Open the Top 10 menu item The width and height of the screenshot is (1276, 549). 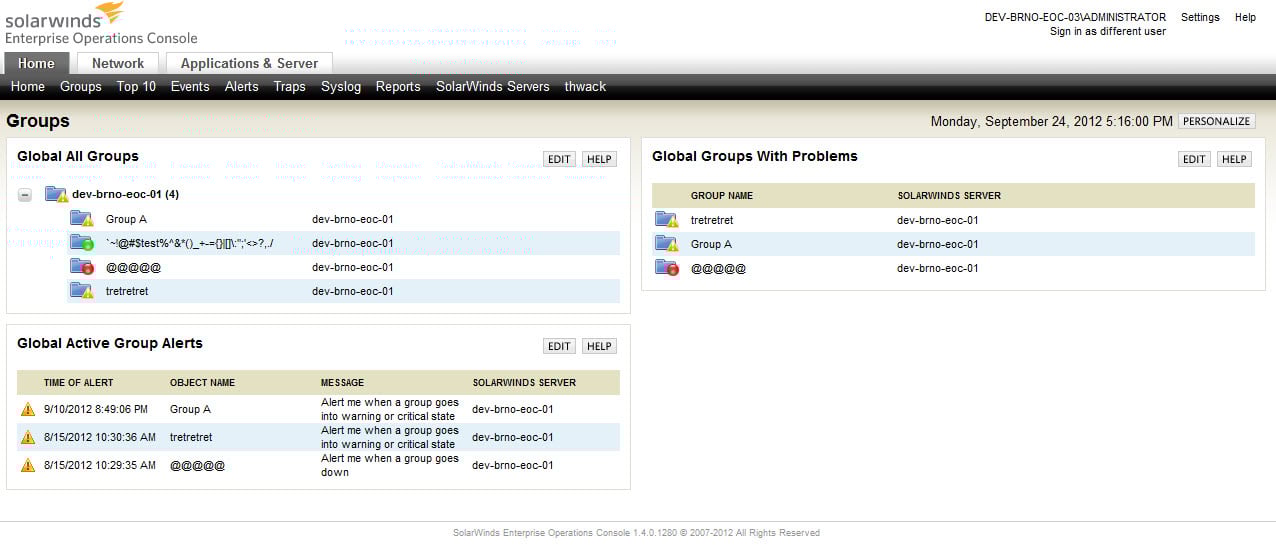pos(136,87)
